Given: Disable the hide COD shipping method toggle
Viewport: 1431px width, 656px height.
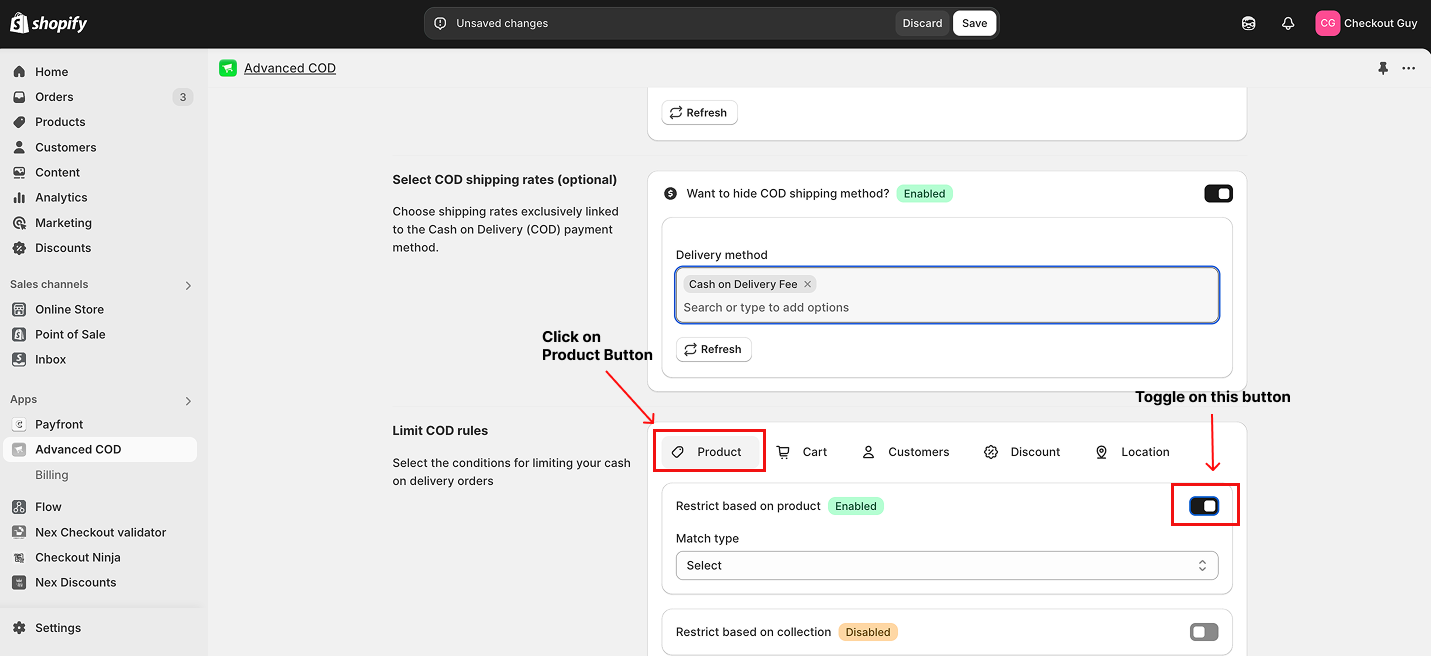Looking at the screenshot, I should pyautogui.click(x=1218, y=193).
